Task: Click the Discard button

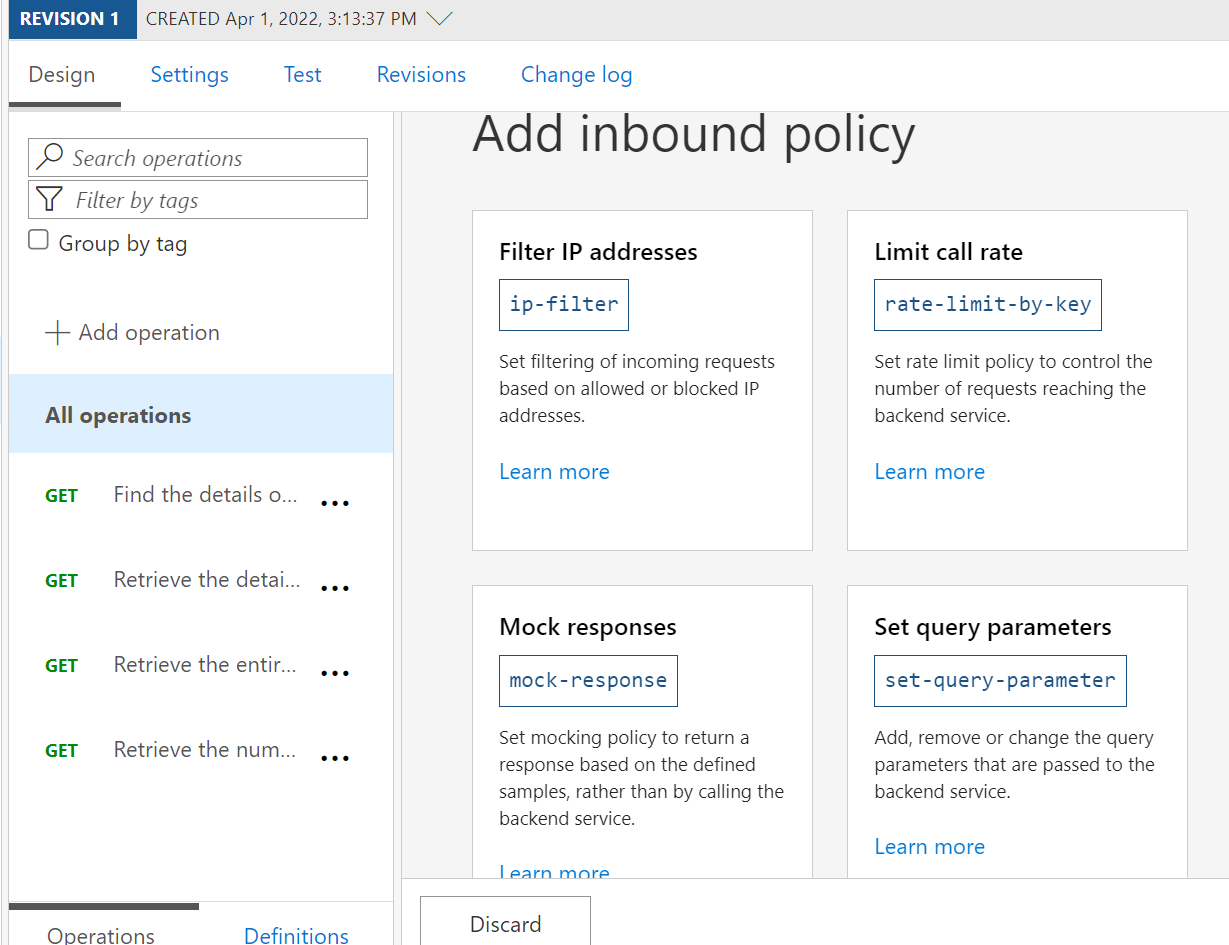Action: tap(505, 921)
